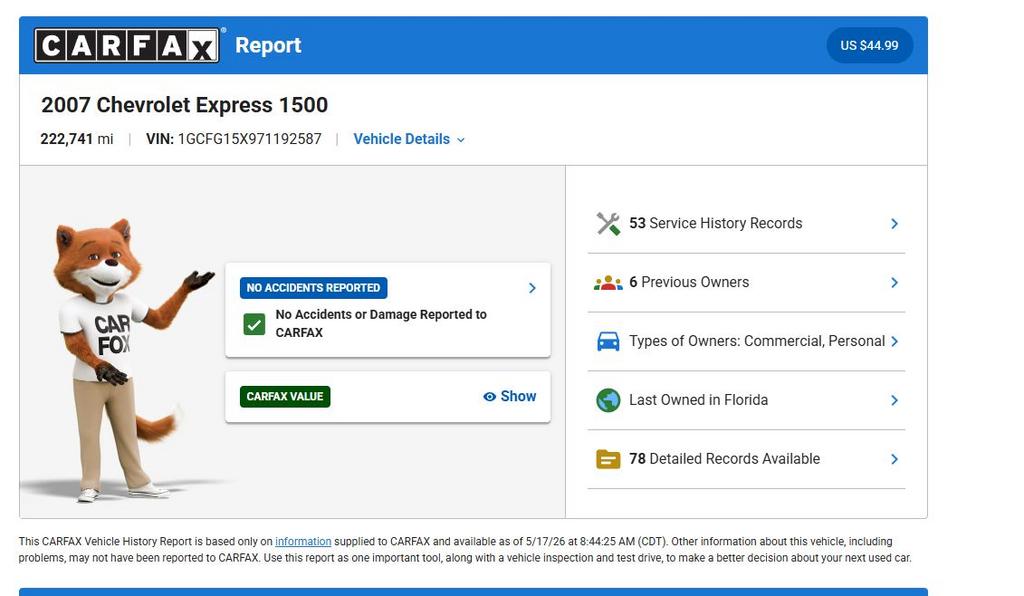Click the Report heading text
This screenshot has width=1024, height=596.
pyautogui.click(x=268, y=45)
